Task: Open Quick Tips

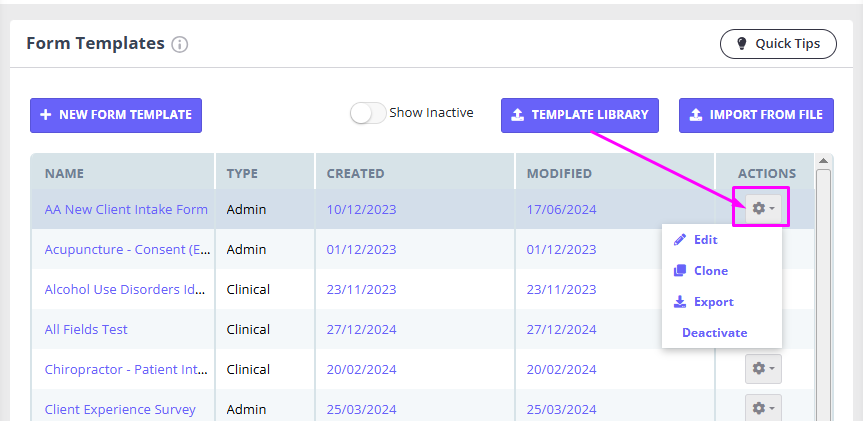Action: (778, 44)
